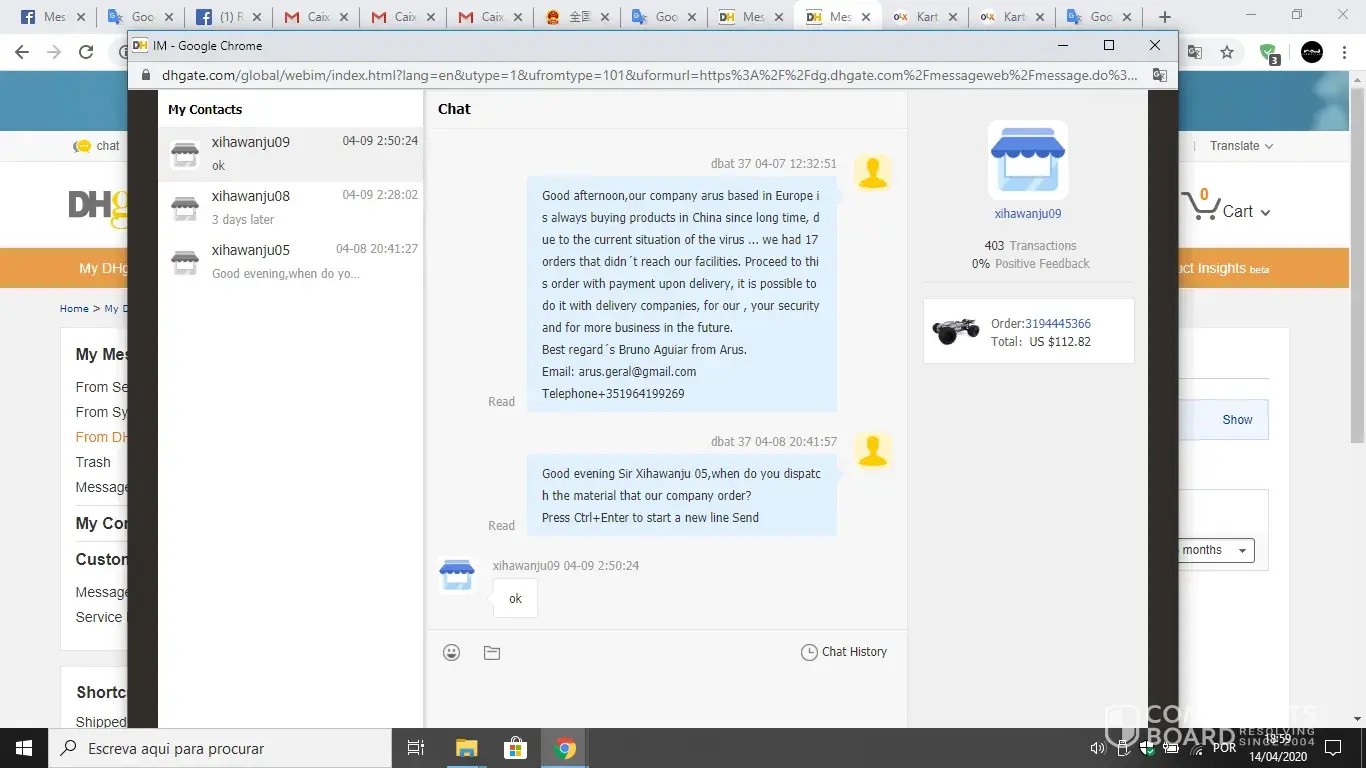Click the RC car product thumbnail
The height and width of the screenshot is (768, 1366).
tap(956, 331)
